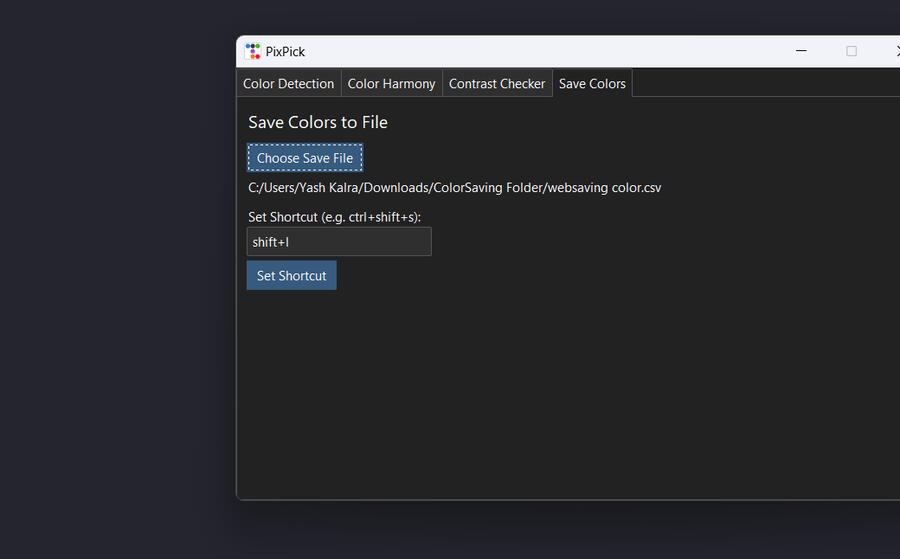The image size is (900, 559).
Task: Click the PixPick app icon in title bar
Action: tap(252, 51)
